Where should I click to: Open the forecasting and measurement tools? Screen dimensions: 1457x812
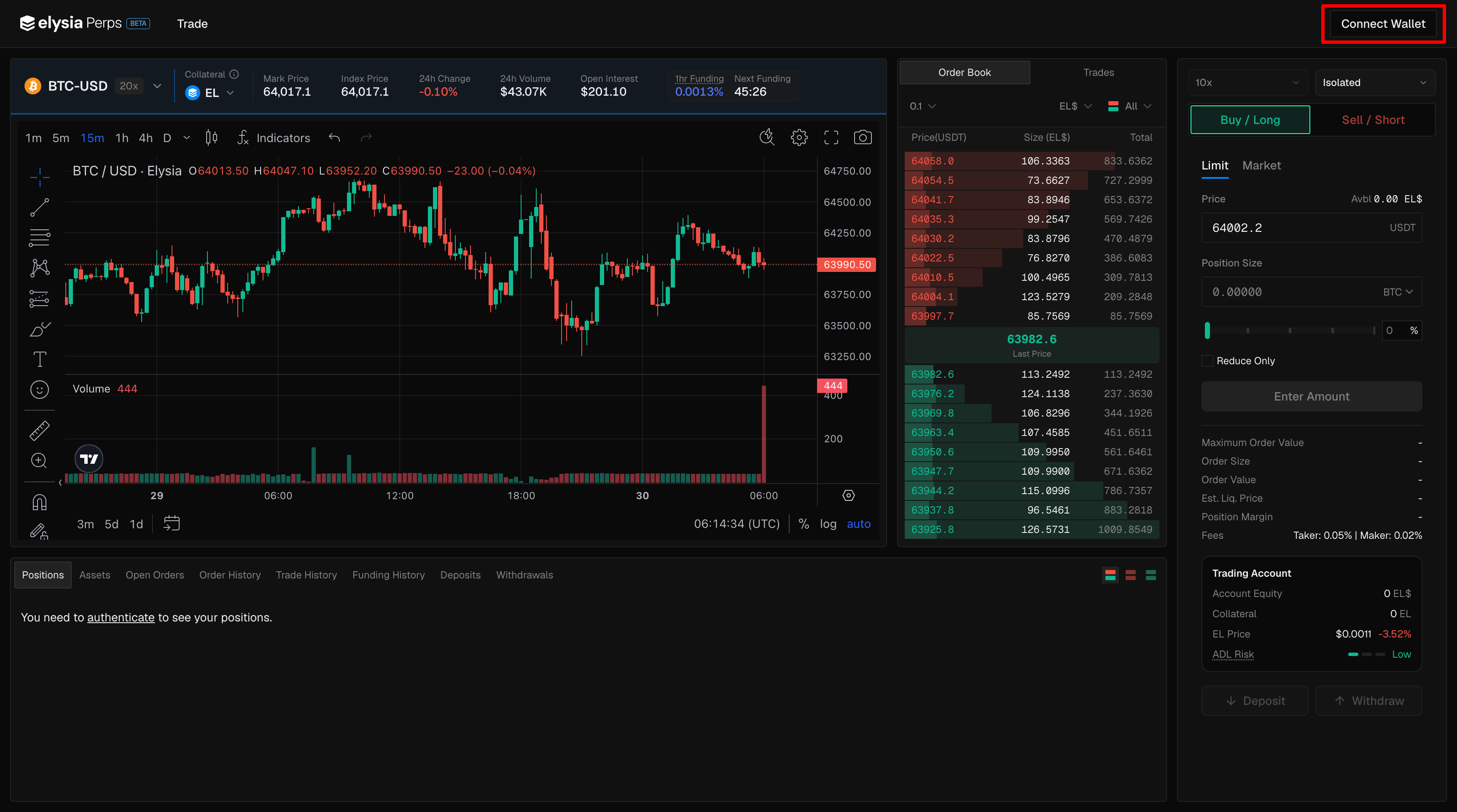[40, 298]
